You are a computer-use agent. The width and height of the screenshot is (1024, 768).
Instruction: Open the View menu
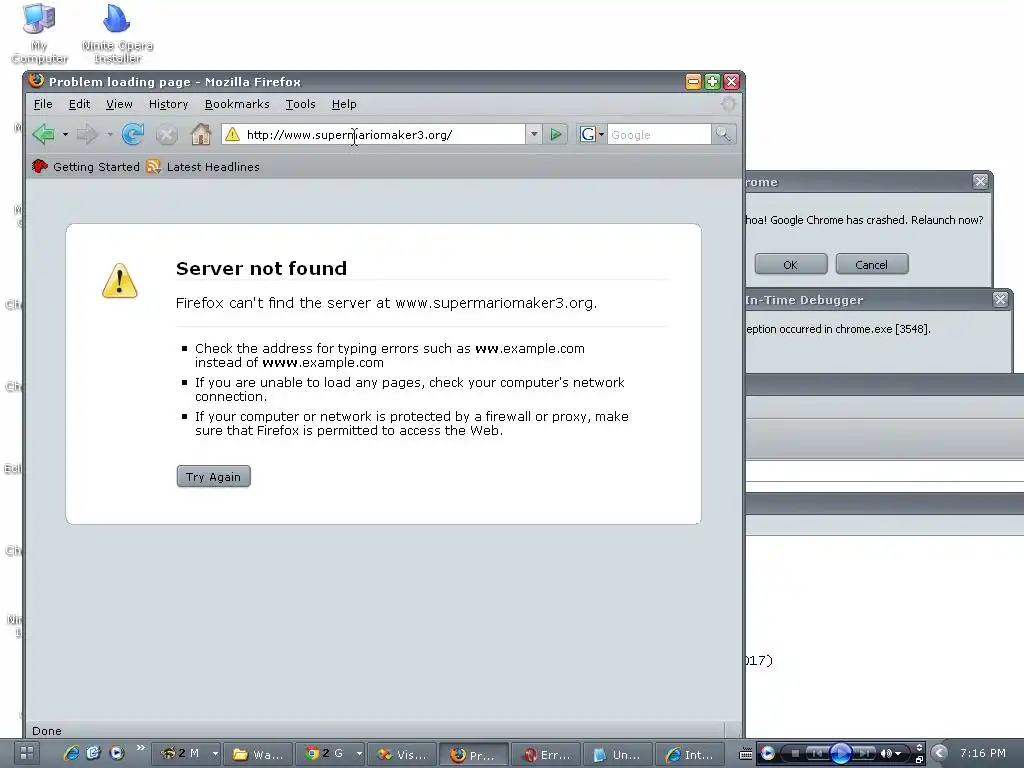click(120, 104)
